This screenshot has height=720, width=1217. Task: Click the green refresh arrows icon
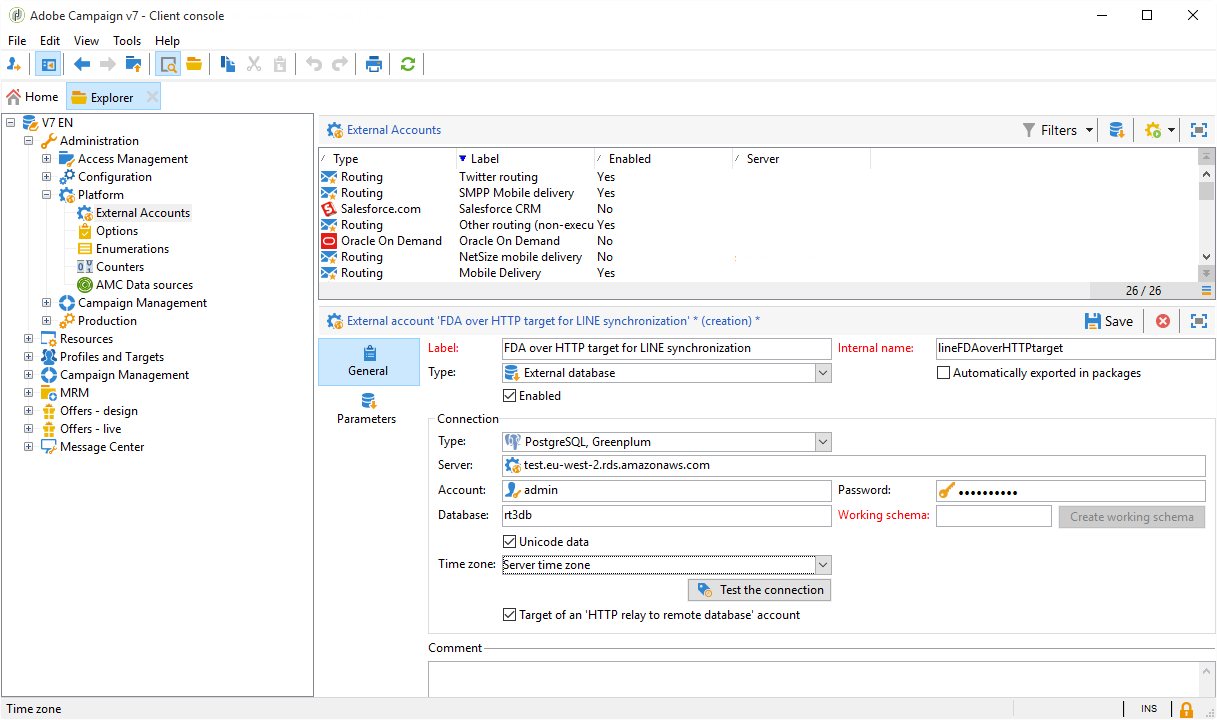(x=407, y=64)
